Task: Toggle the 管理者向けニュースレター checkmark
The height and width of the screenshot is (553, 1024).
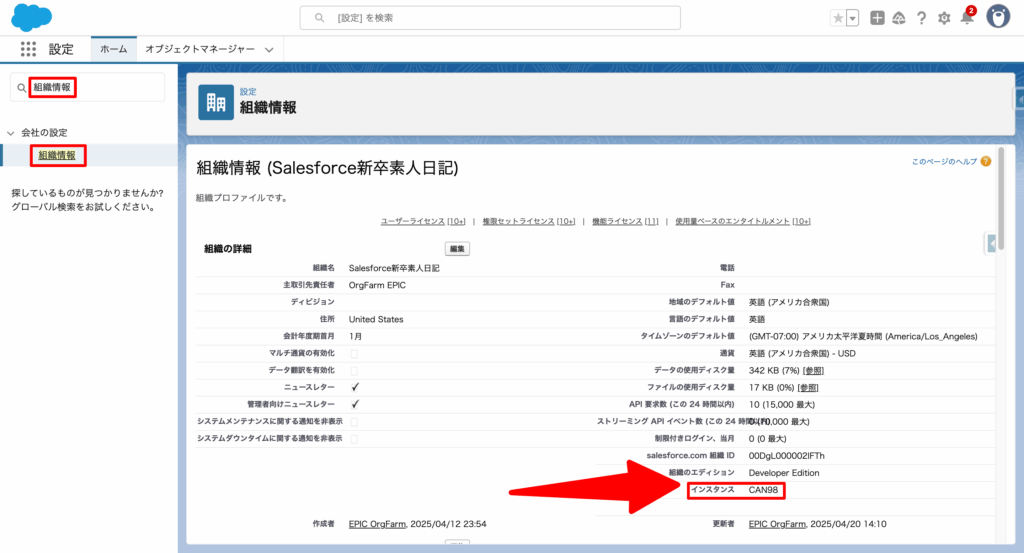Action: 355,404
